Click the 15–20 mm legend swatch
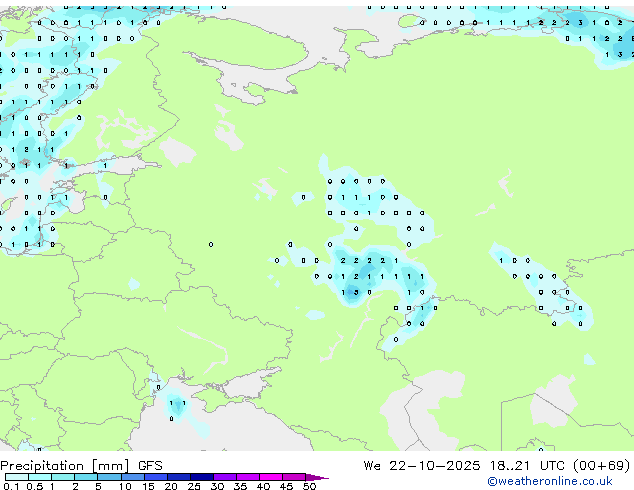 click(155, 477)
